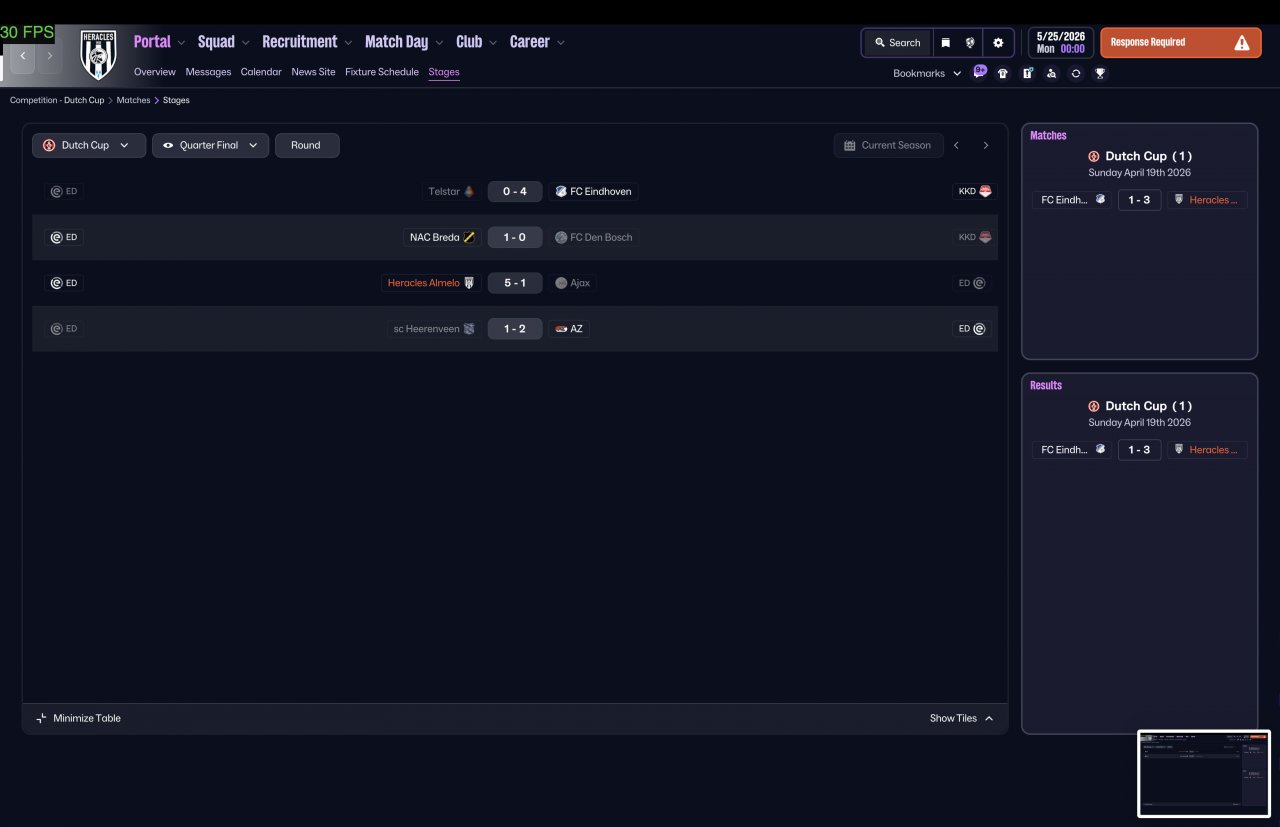Click the ED badge at right of Ajax row
The width and height of the screenshot is (1280, 827).
click(x=972, y=283)
